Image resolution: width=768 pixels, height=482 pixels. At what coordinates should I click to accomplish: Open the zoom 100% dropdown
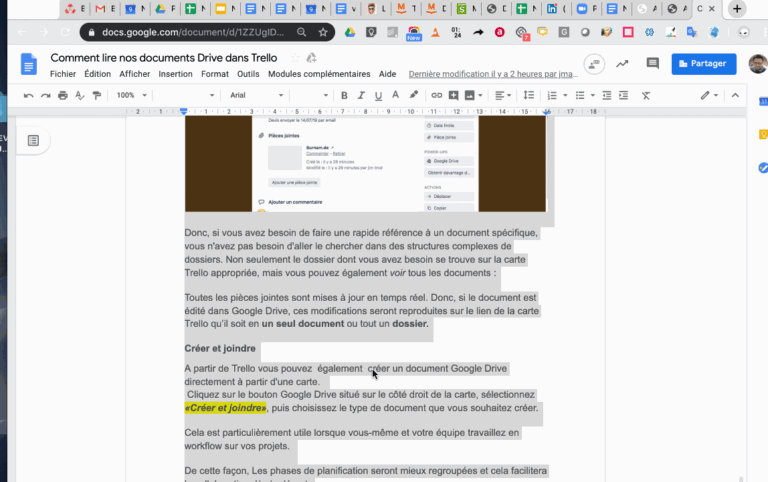click(x=131, y=96)
